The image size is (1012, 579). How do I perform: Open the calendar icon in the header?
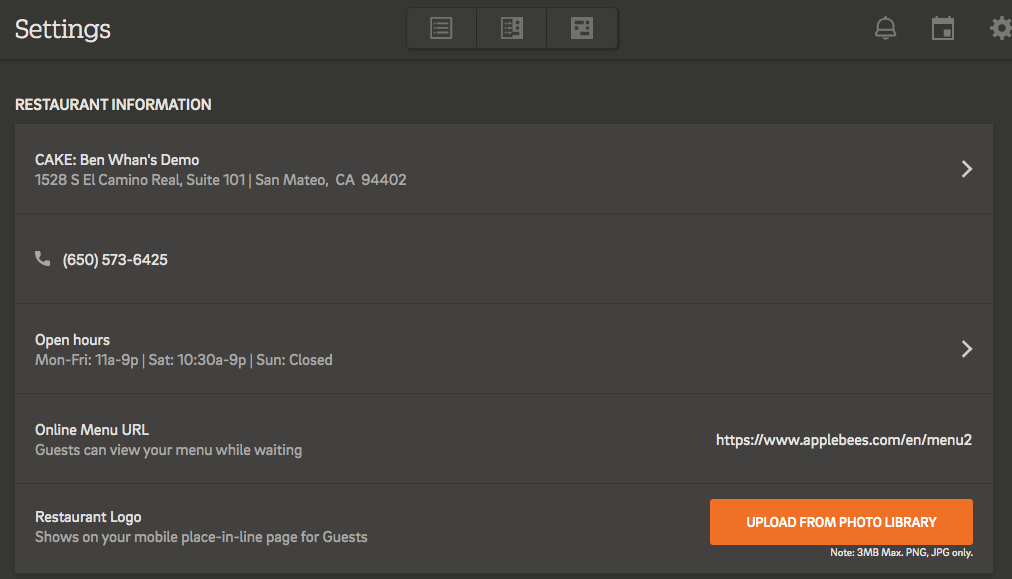click(943, 28)
